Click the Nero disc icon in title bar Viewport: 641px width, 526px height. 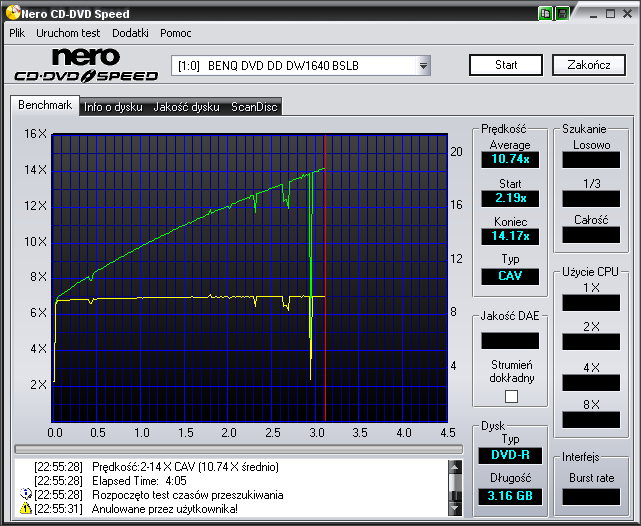click(x=13, y=12)
